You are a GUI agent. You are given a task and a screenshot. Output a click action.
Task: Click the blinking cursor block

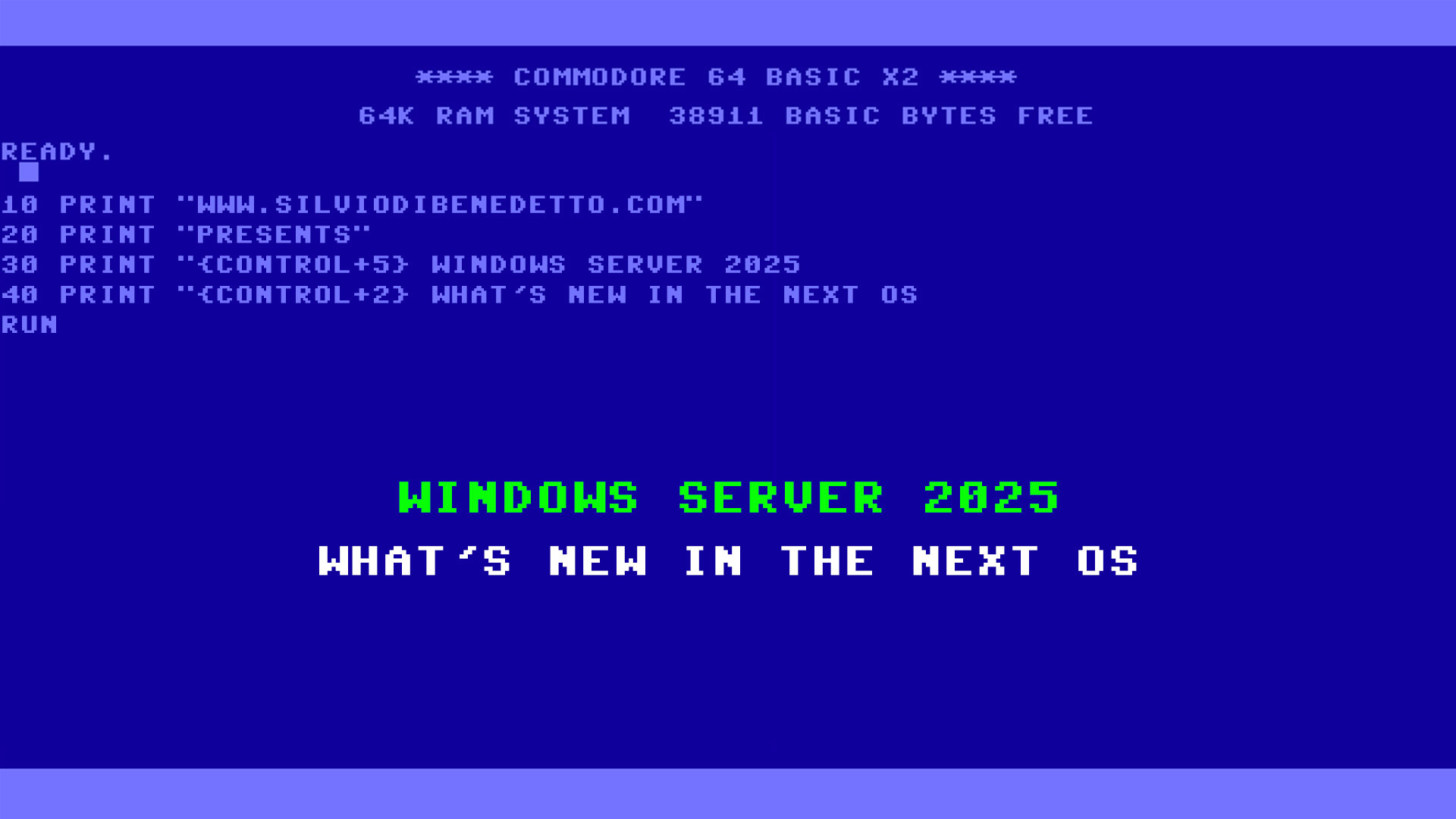coord(27,171)
